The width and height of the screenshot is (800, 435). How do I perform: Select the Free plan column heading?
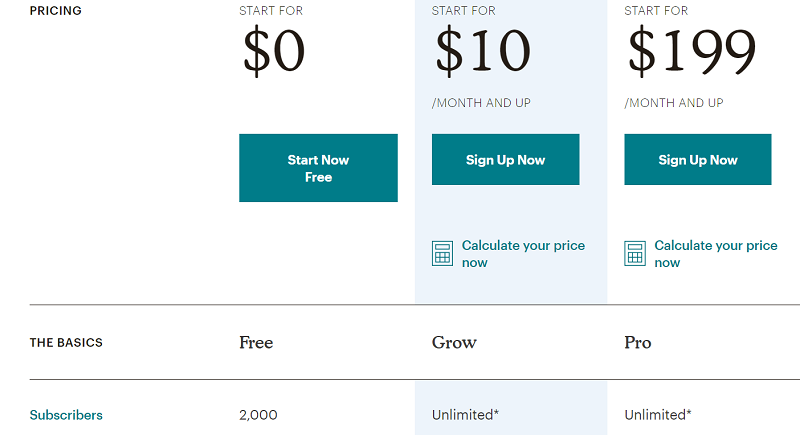click(x=256, y=343)
